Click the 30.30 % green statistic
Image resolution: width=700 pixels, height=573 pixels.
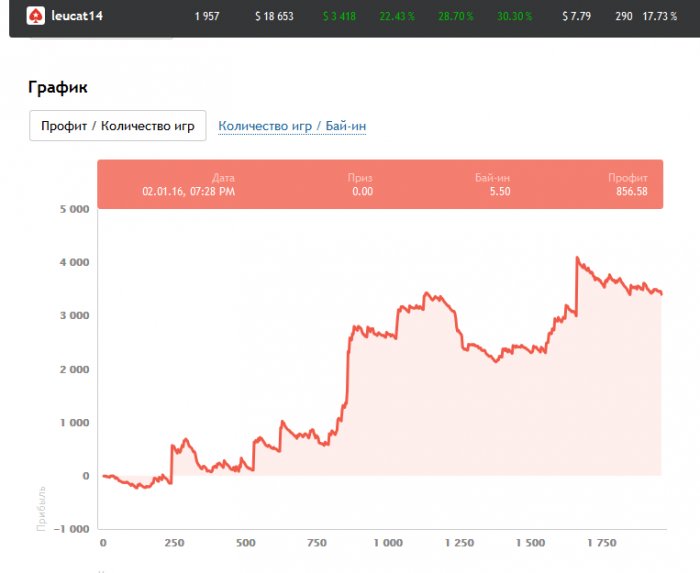tap(513, 17)
